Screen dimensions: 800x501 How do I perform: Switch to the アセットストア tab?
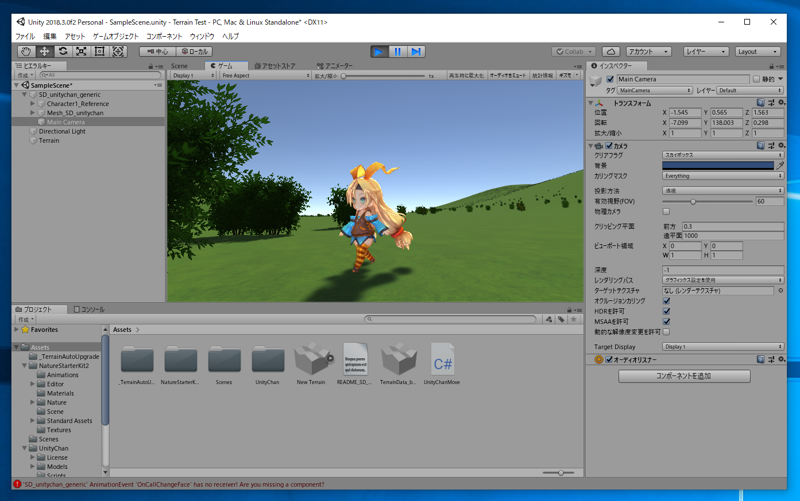coord(275,66)
